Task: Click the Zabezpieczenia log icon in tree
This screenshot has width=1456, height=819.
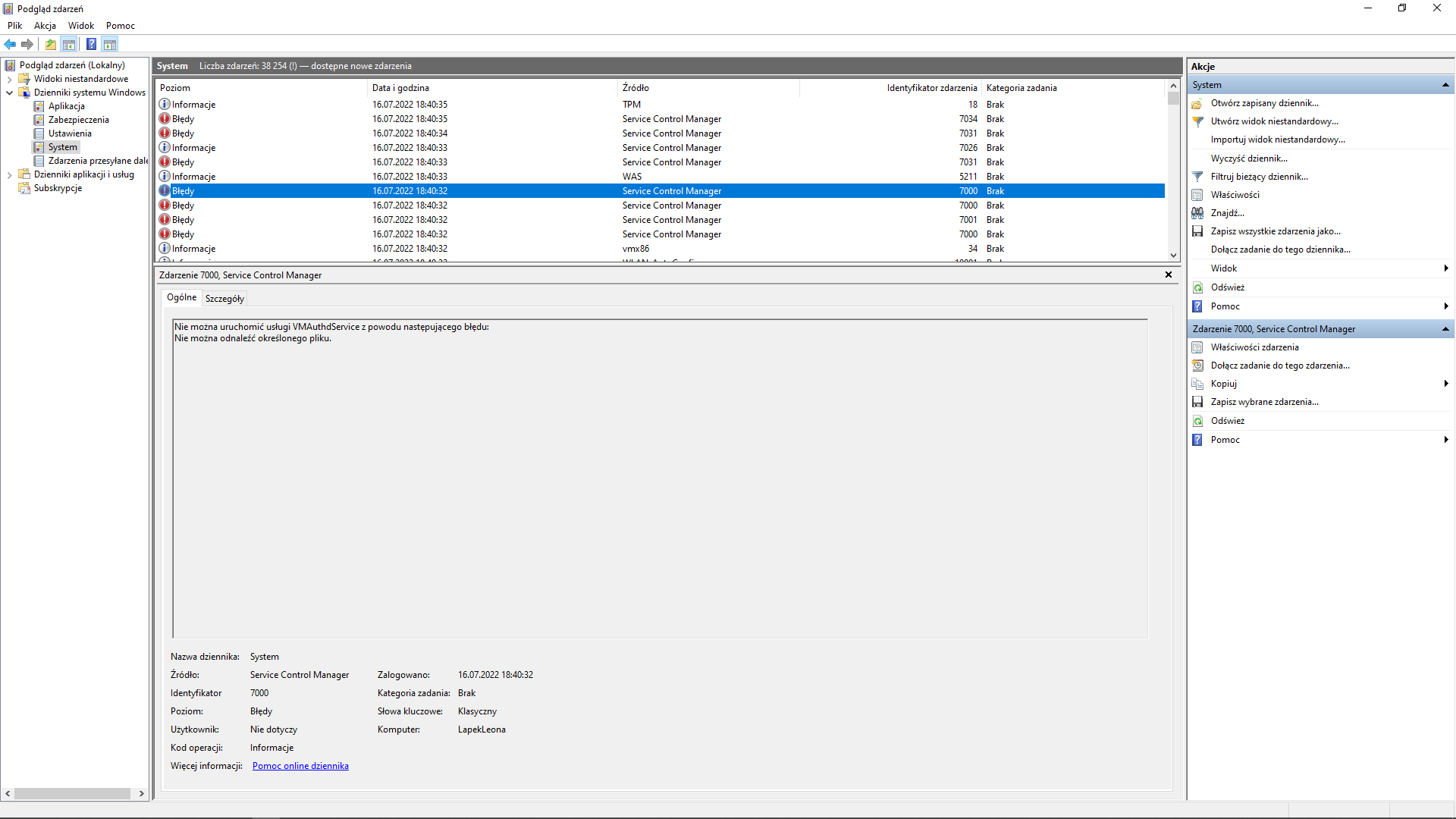Action: tap(39, 120)
